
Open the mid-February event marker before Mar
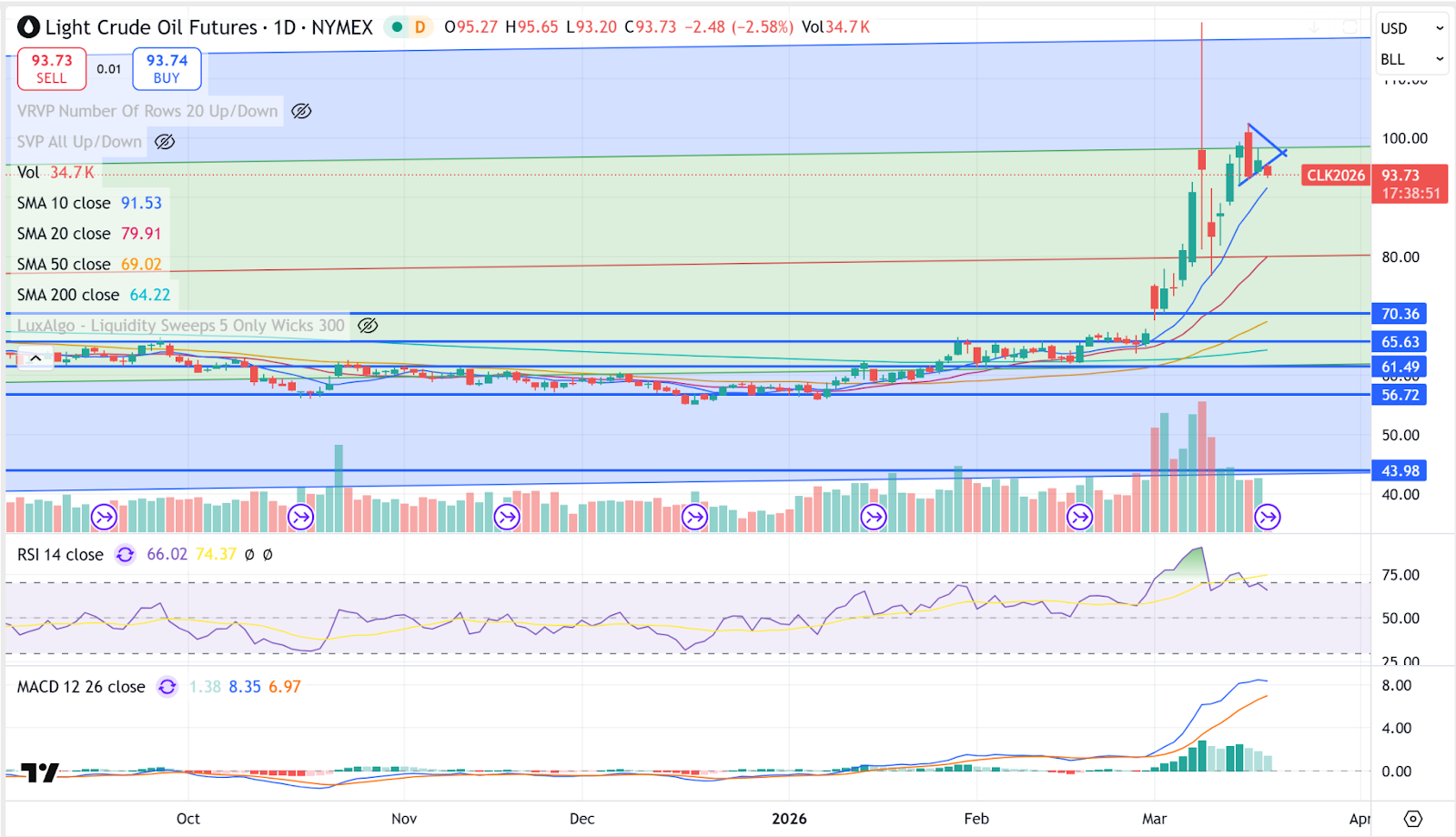point(1079,518)
